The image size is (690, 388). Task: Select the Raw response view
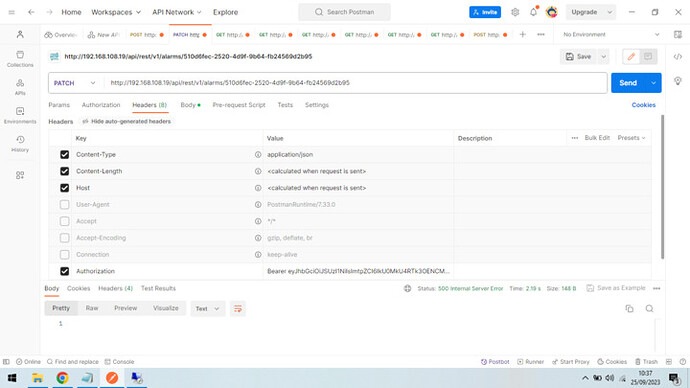click(92, 308)
